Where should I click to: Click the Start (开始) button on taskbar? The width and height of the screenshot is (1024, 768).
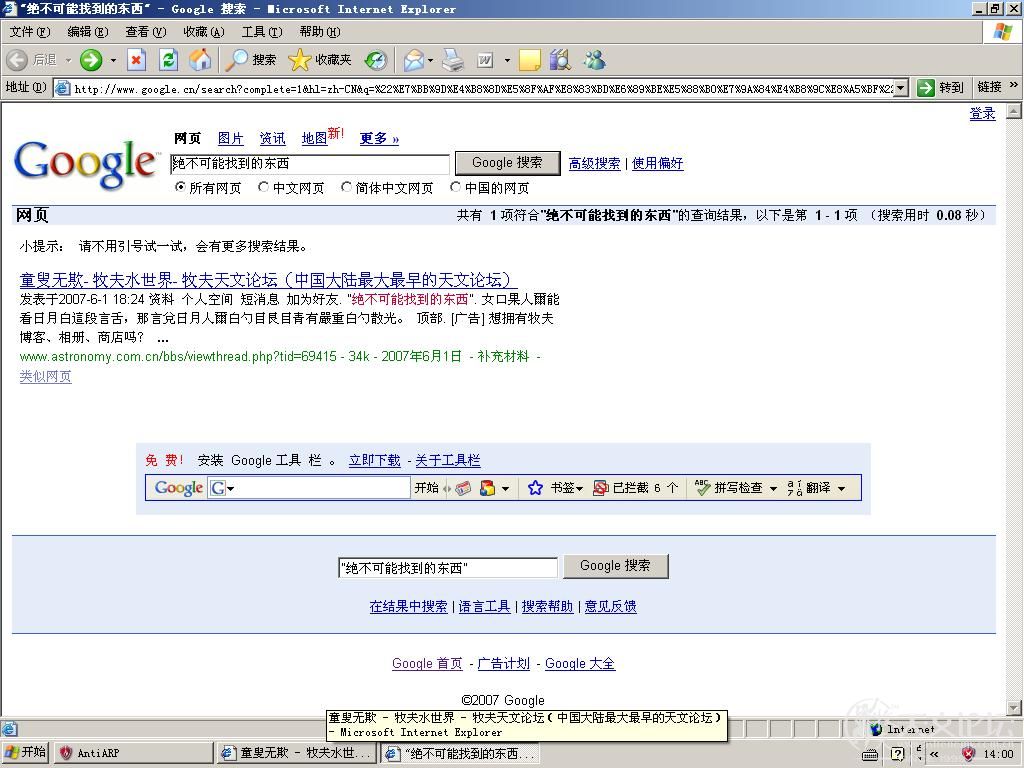pos(26,752)
